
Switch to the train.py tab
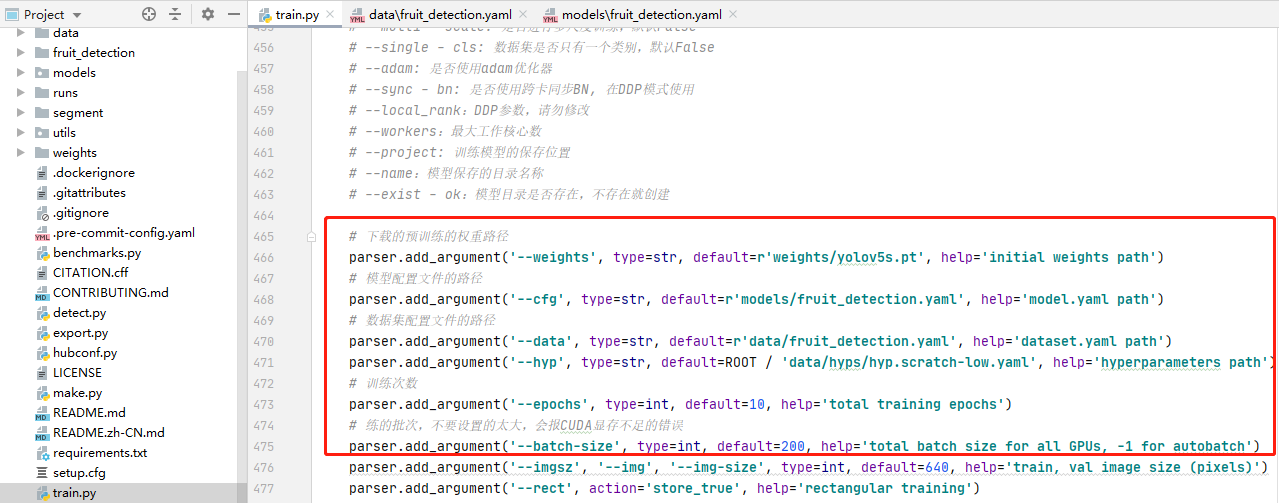(x=296, y=15)
